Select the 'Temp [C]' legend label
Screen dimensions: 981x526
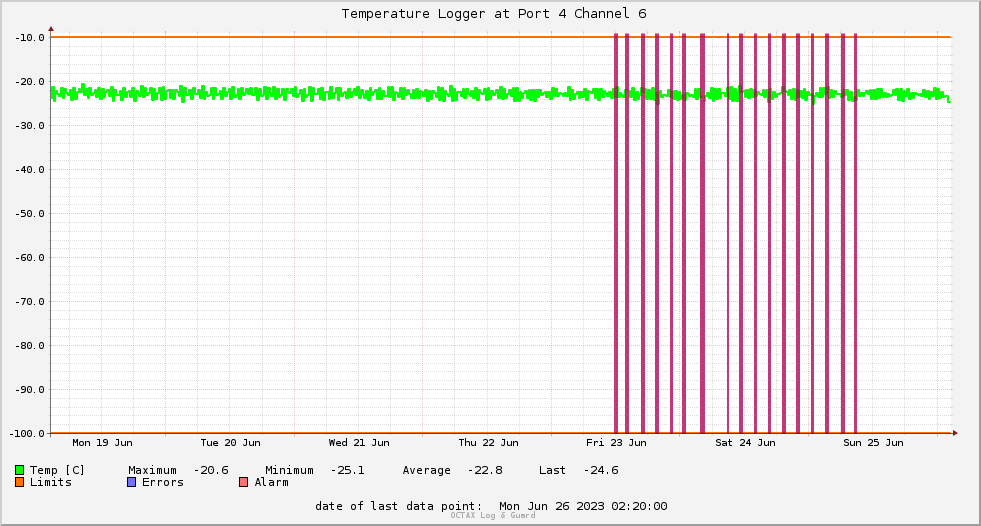pyautogui.click(x=57, y=470)
